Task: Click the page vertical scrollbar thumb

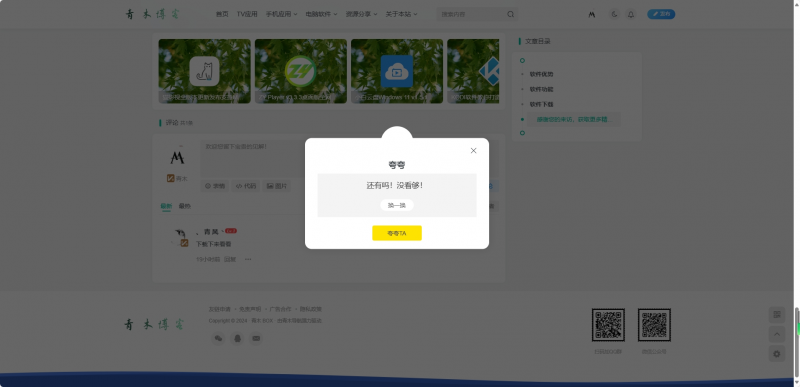Action: coord(797,343)
